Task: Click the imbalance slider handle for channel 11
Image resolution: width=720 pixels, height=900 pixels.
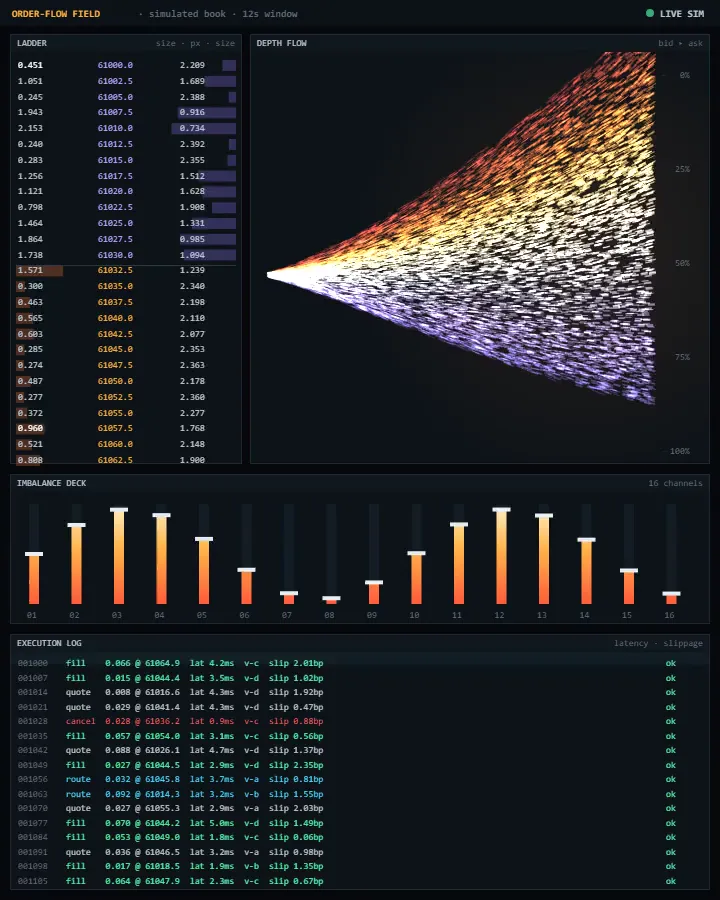Action: tap(459, 524)
